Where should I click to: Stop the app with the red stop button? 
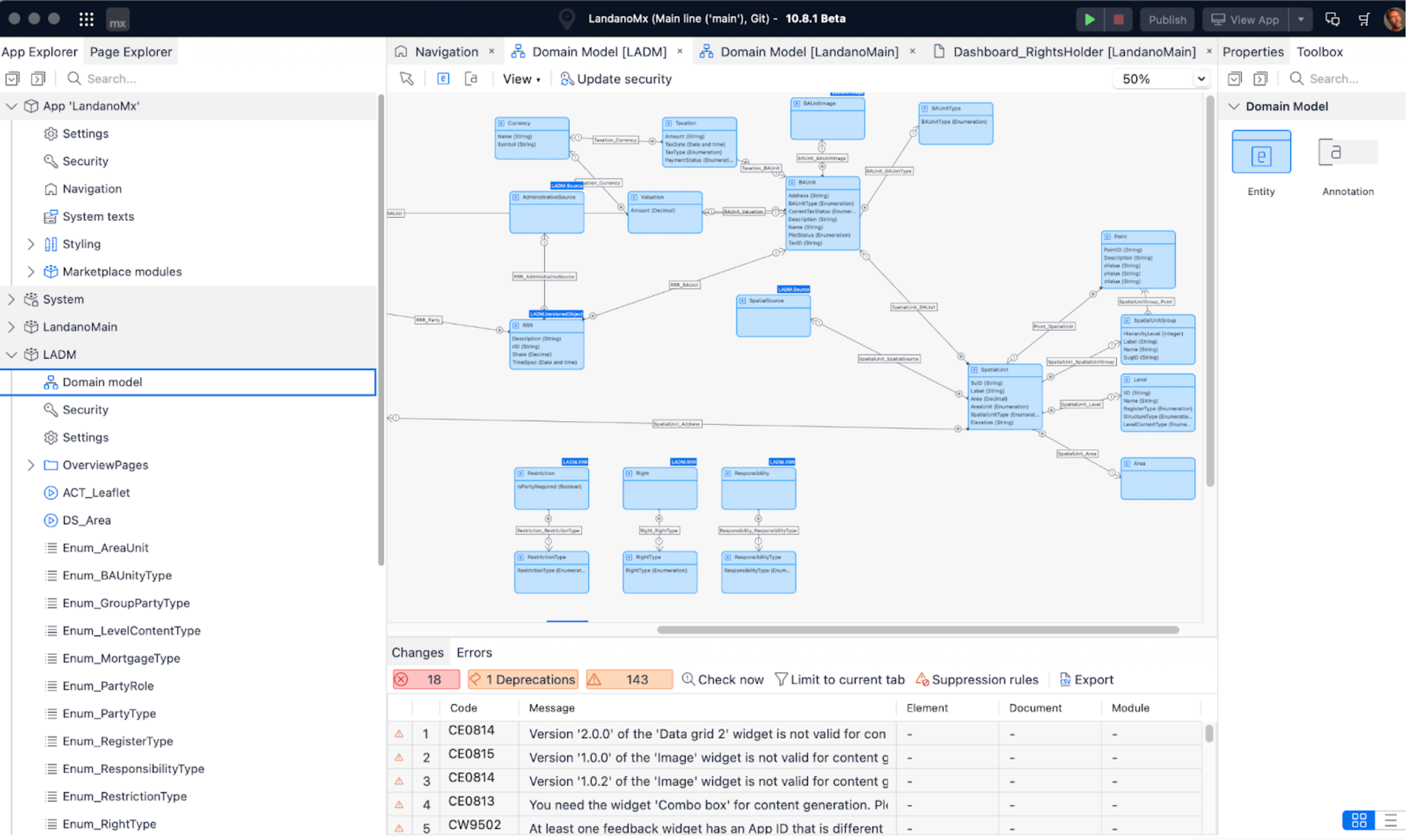1118,19
